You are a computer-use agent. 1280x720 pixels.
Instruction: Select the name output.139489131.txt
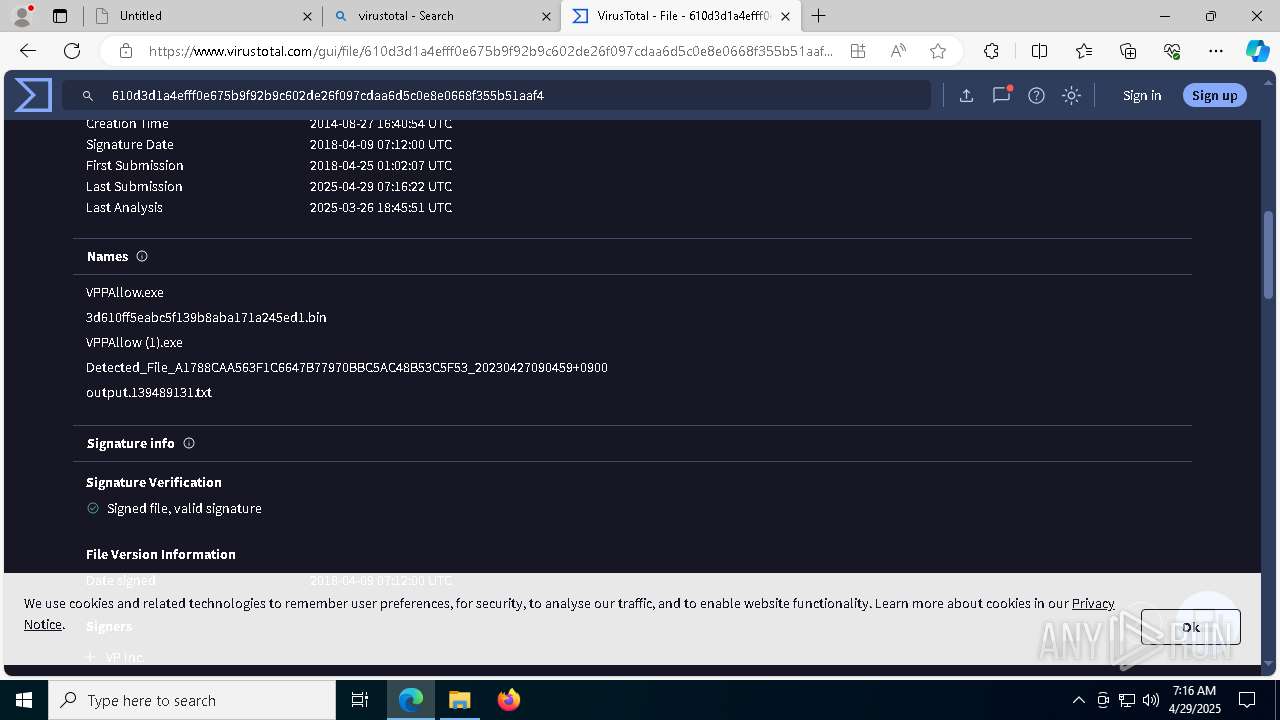pos(149,392)
